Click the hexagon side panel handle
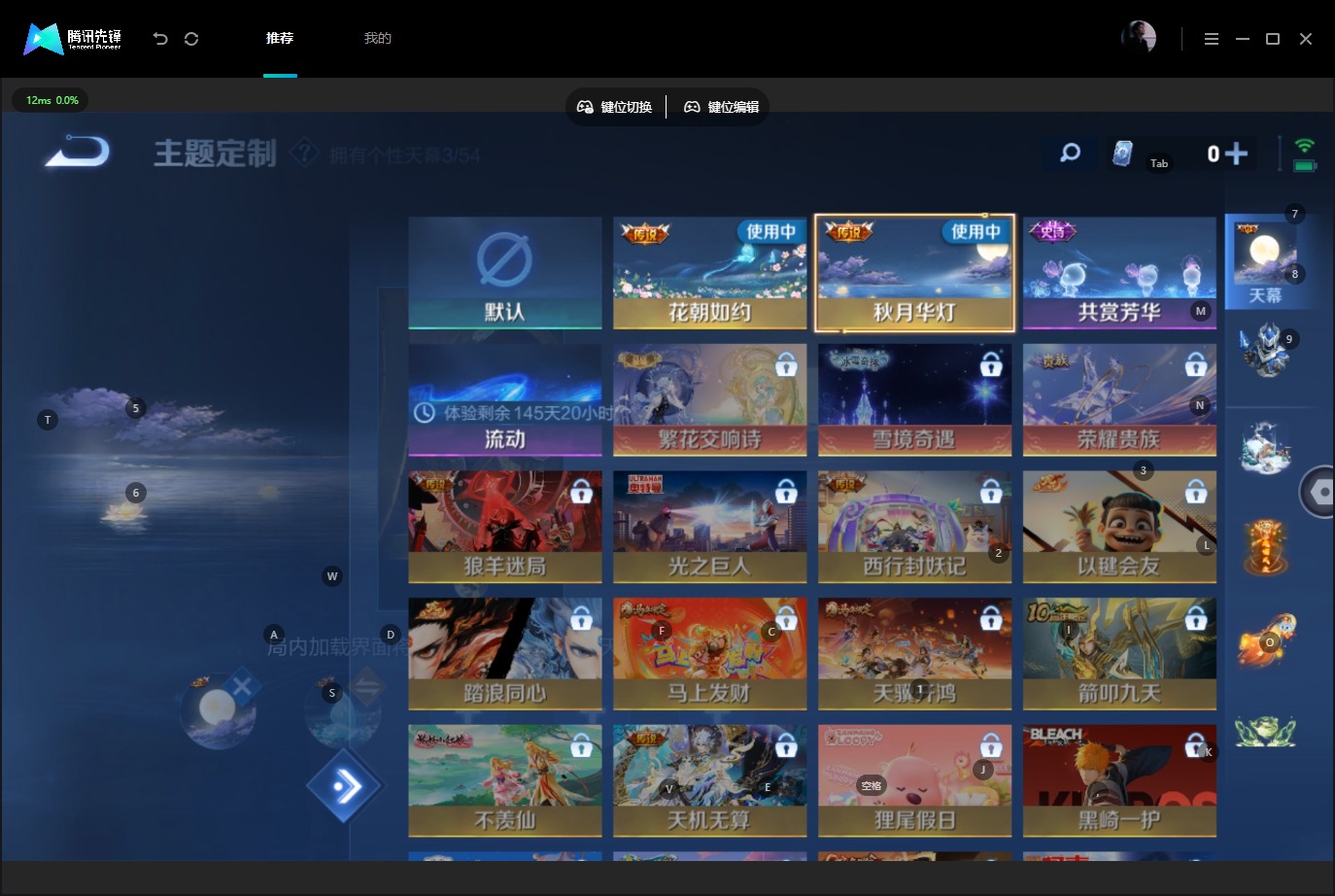 (x=1318, y=493)
